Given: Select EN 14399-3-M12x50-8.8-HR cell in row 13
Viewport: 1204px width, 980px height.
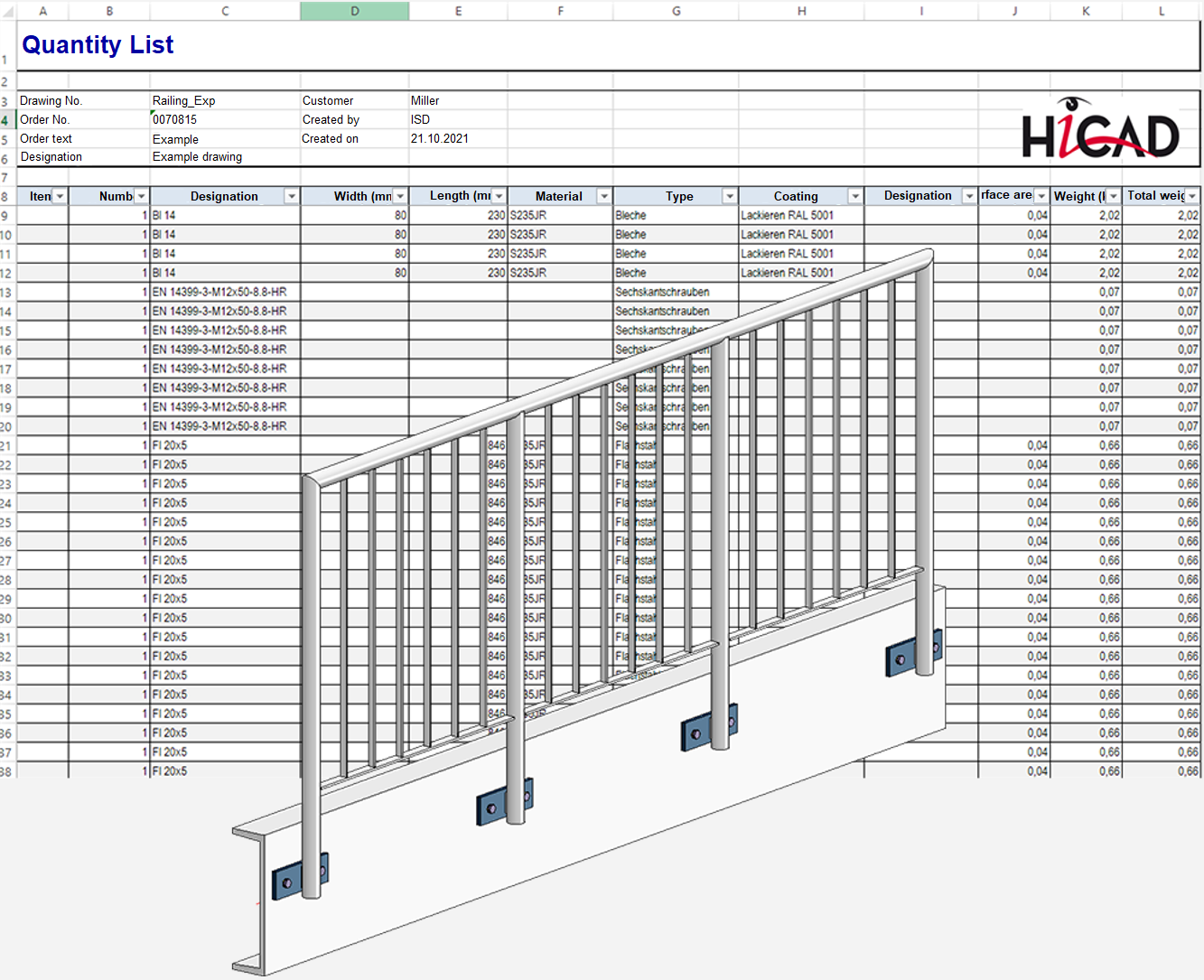Looking at the screenshot, I should (x=225, y=292).
